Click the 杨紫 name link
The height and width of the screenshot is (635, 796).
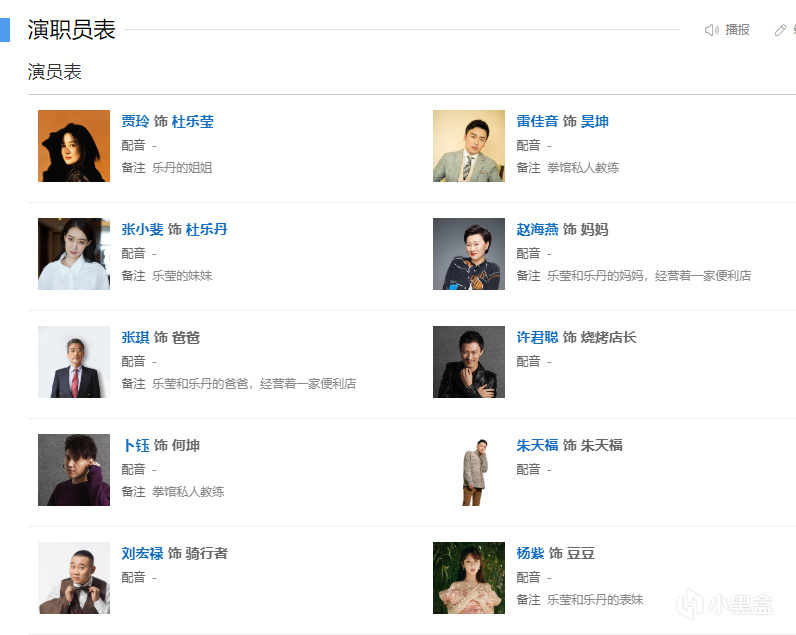[x=530, y=553]
